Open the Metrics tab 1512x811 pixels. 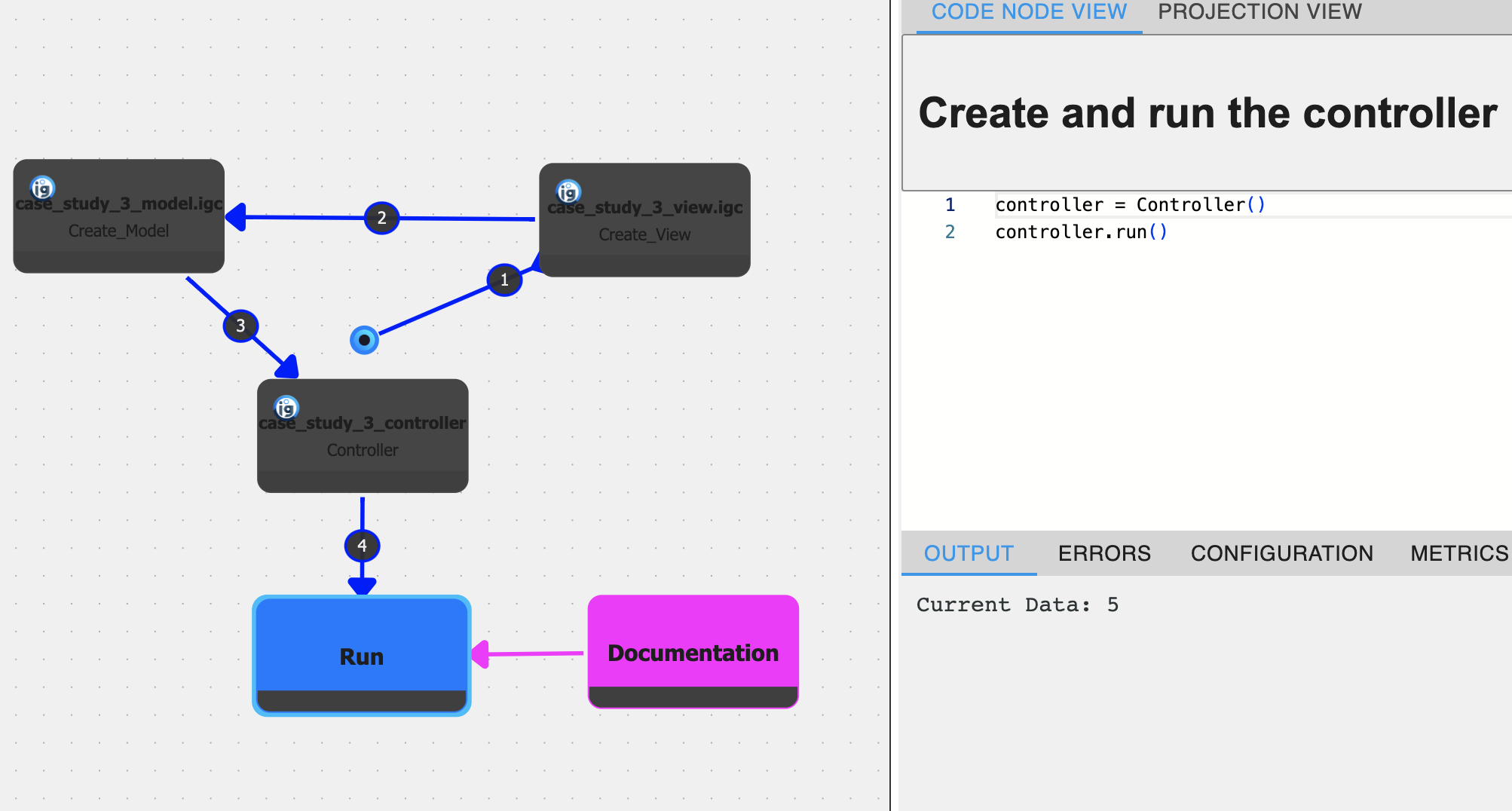click(1458, 553)
